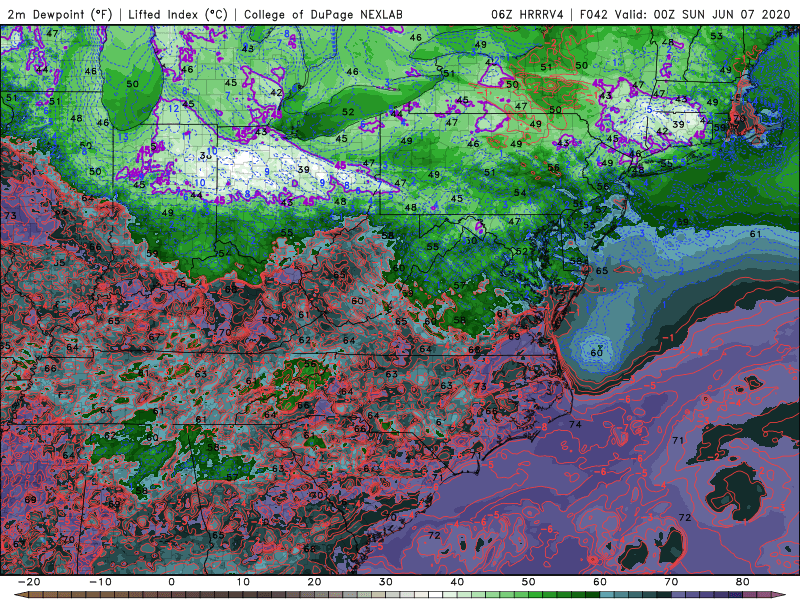Click the 'College of DuPage NEXLAB' credit text
The width and height of the screenshot is (800, 600).
(323, 14)
